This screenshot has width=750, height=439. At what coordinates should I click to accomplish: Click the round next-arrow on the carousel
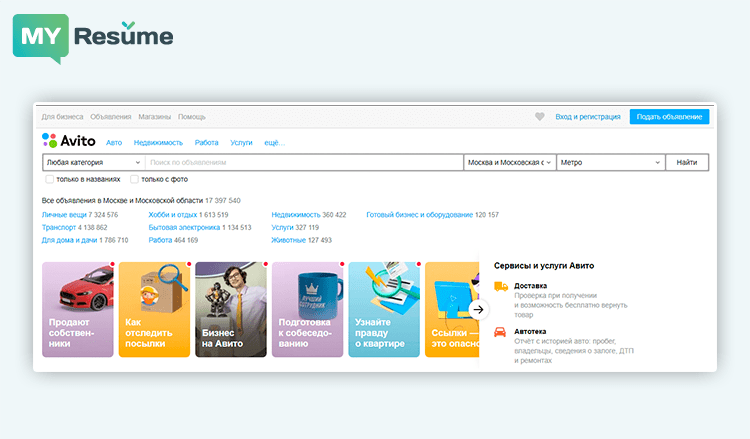(x=478, y=309)
